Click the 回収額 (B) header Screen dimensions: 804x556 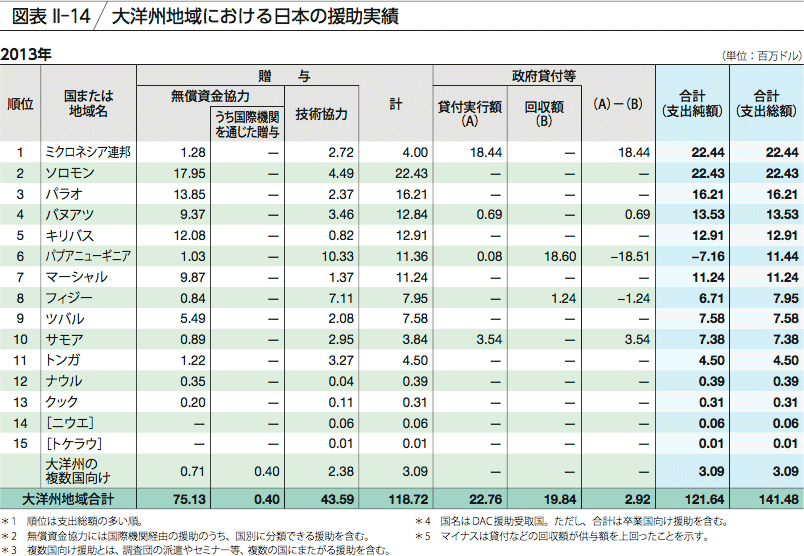(544, 114)
